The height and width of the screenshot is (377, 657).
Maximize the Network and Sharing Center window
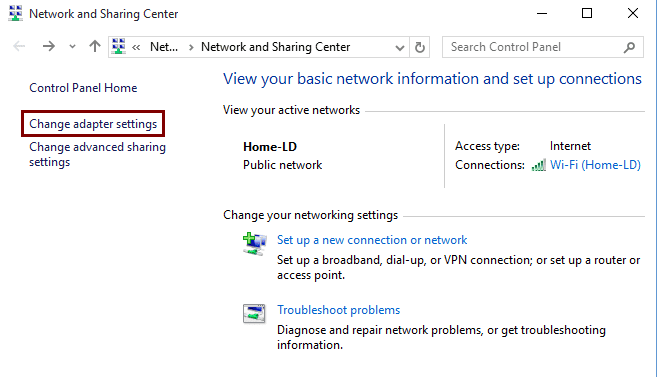pyautogui.click(x=587, y=13)
